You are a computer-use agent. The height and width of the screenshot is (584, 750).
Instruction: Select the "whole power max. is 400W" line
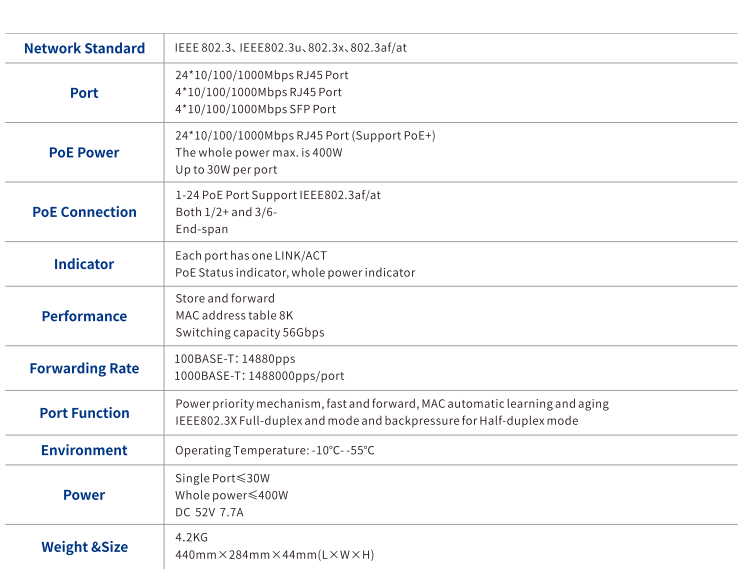click(258, 153)
